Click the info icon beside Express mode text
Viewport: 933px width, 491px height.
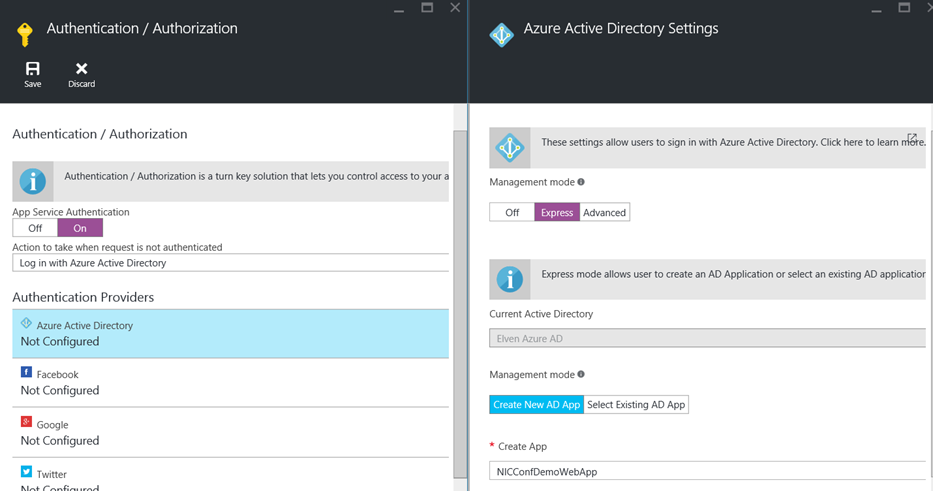(x=510, y=279)
